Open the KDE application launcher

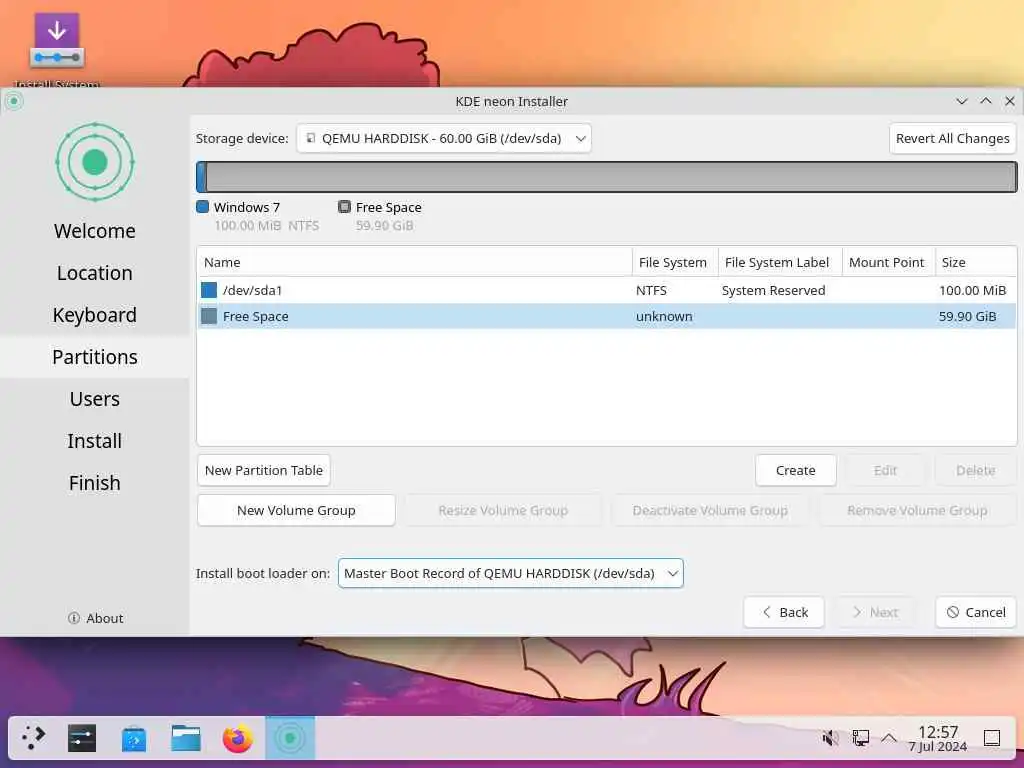pyautogui.click(x=33, y=738)
